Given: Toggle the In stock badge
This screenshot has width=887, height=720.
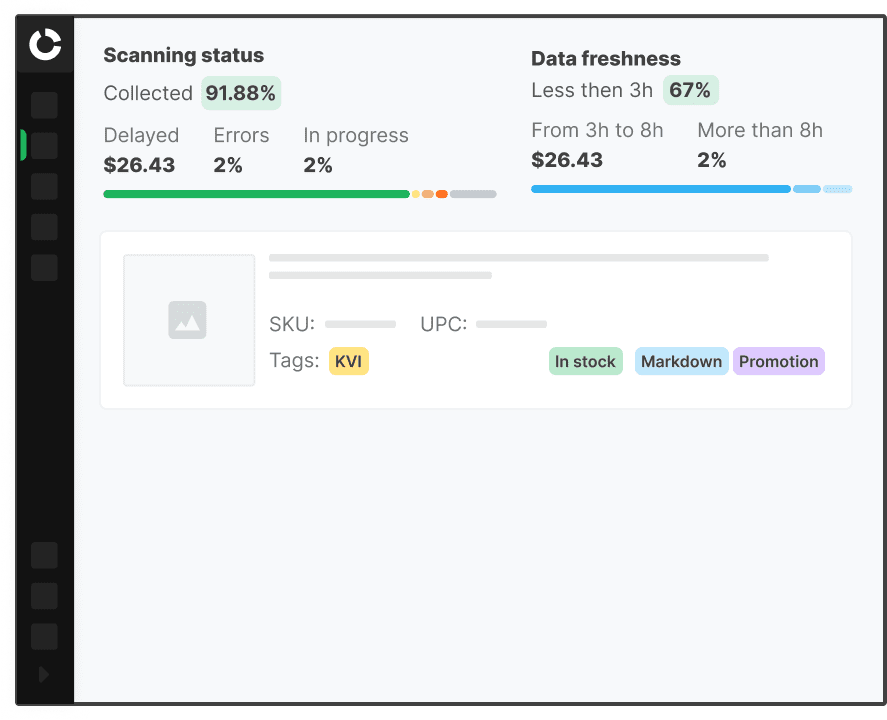Looking at the screenshot, I should click(x=585, y=361).
